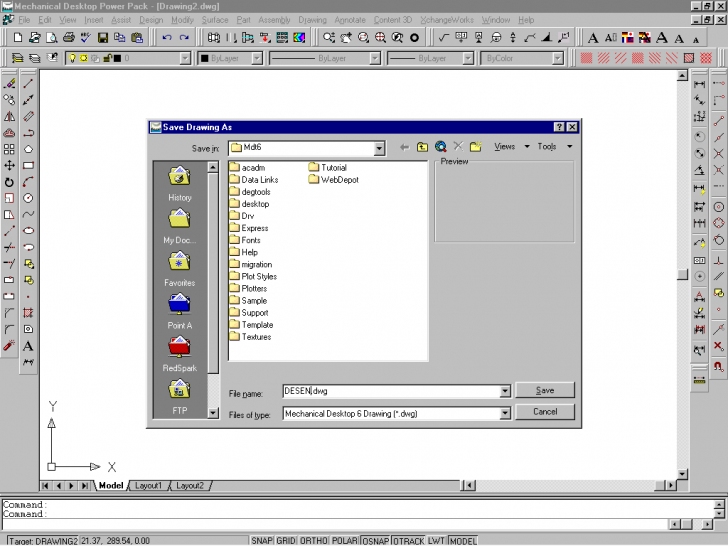Open the Favorites location in the places bar
The height and width of the screenshot is (546, 728).
[x=180, y=269]
